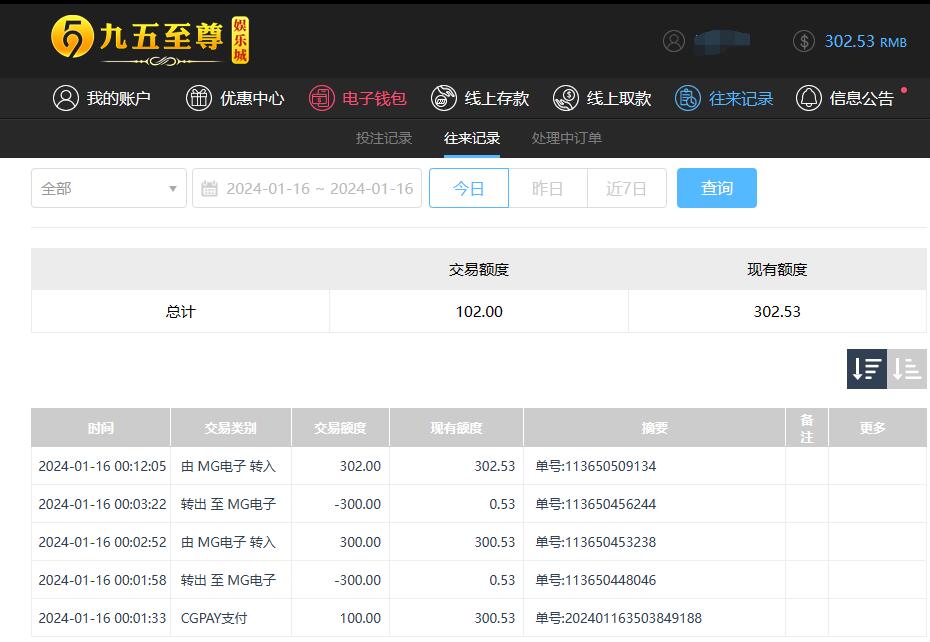This screenshot has width=930, height=642.
Task: Click the 时间 column header
Action: tap(101, 427)
